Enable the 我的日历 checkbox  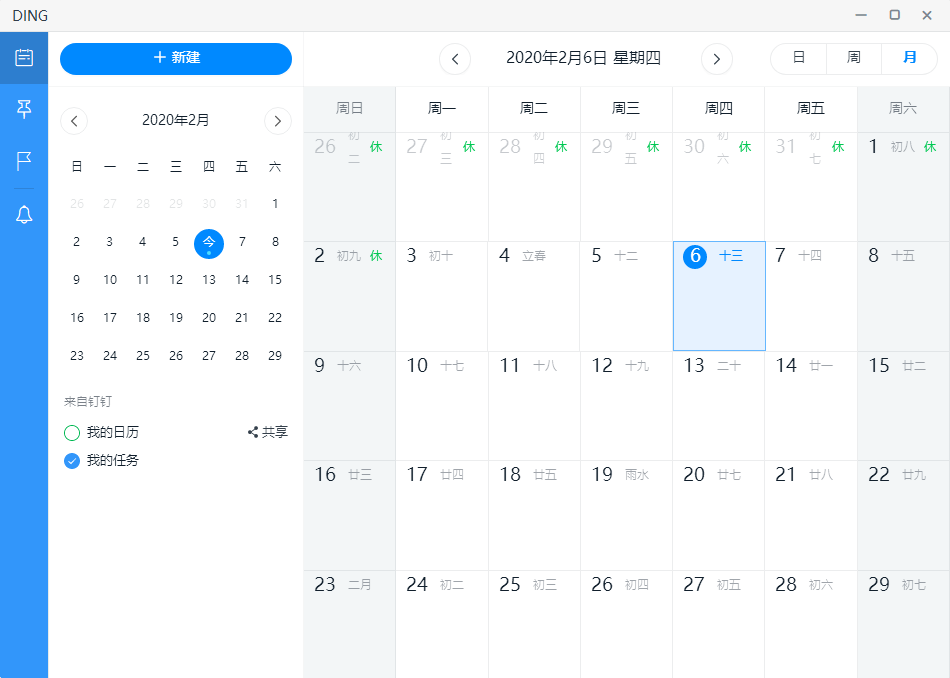pos(70,432)
